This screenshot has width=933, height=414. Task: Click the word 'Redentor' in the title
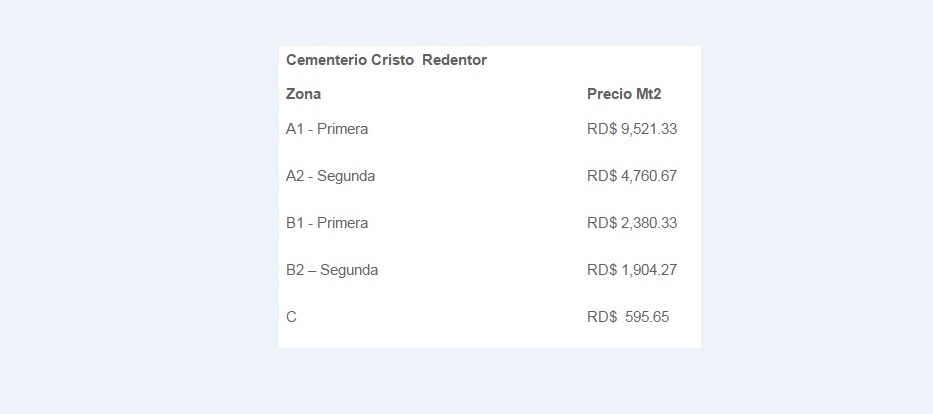454,60
